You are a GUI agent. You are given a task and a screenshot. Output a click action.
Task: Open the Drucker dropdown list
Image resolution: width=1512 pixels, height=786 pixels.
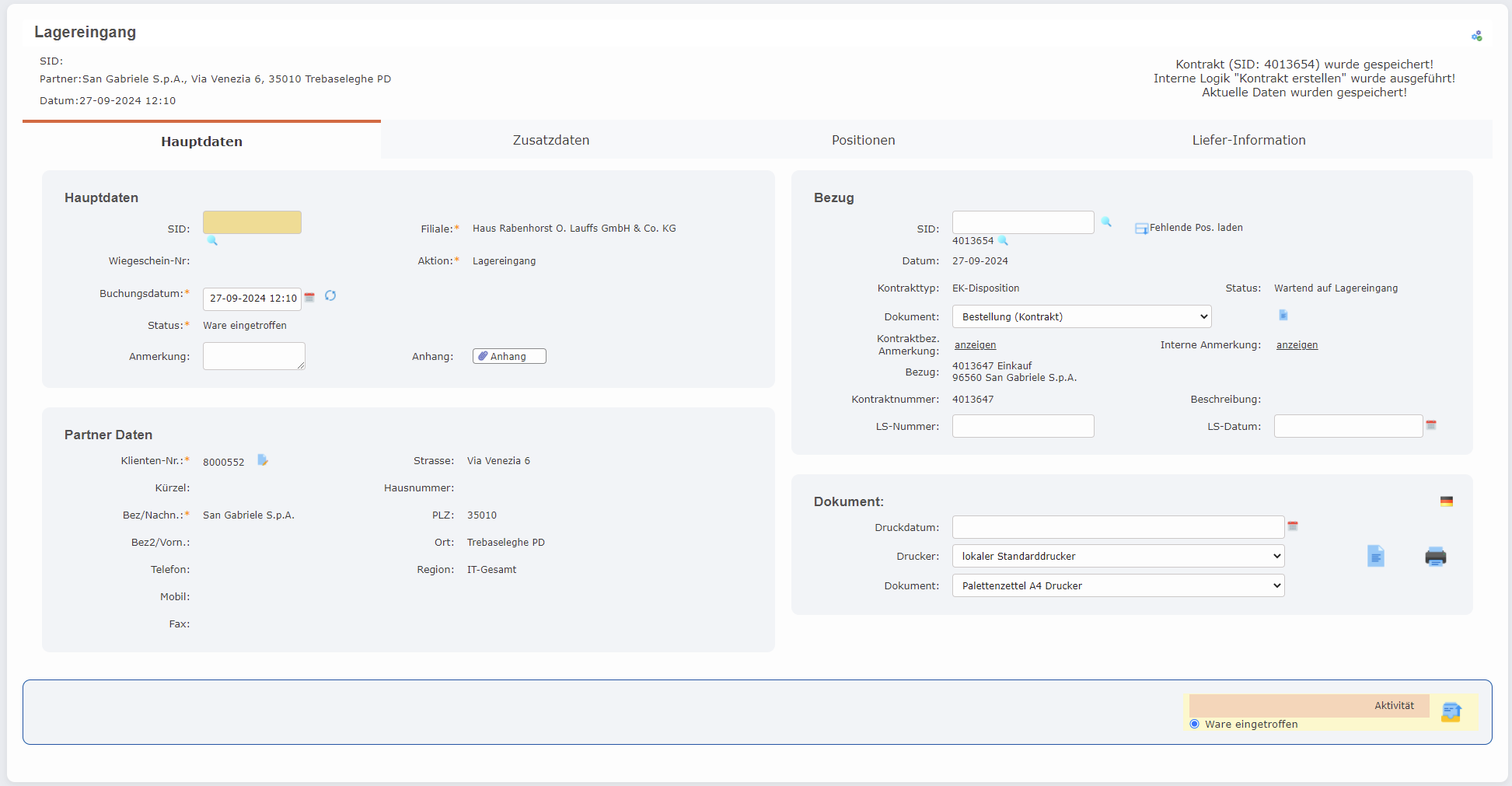point(1118,556)
